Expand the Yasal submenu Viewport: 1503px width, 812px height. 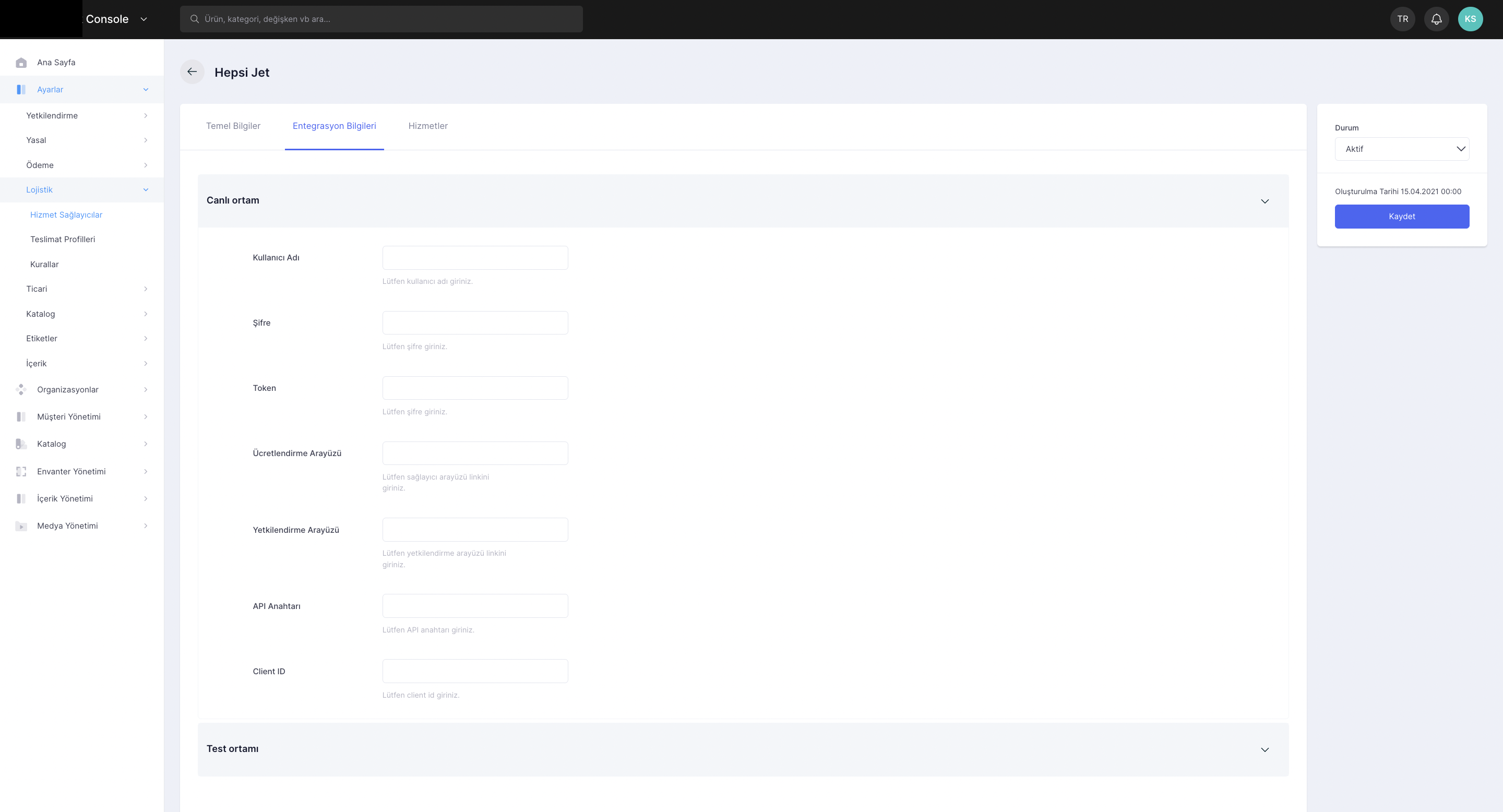[x=146, y=140]
